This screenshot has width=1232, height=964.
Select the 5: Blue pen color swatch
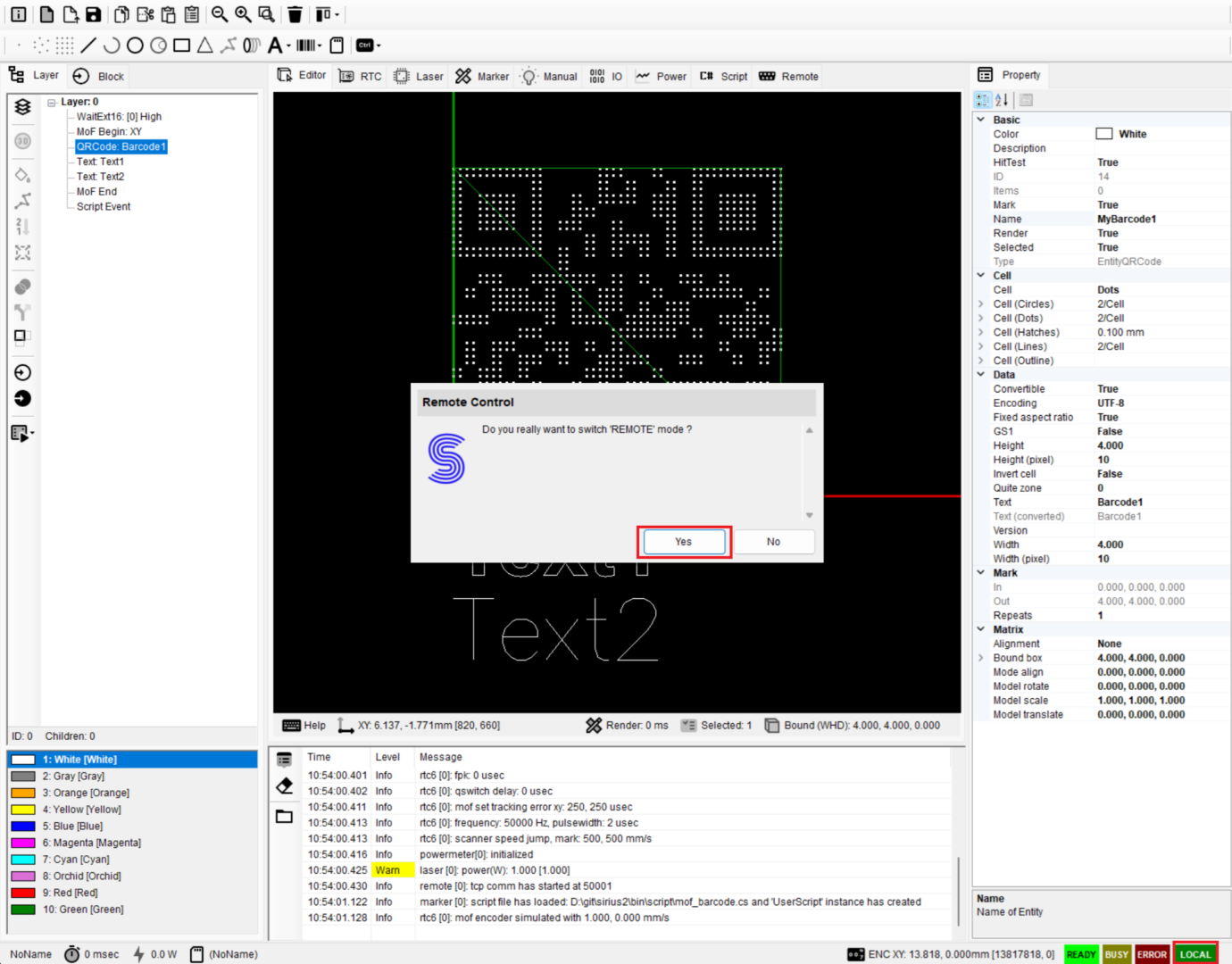coord(23,827)
